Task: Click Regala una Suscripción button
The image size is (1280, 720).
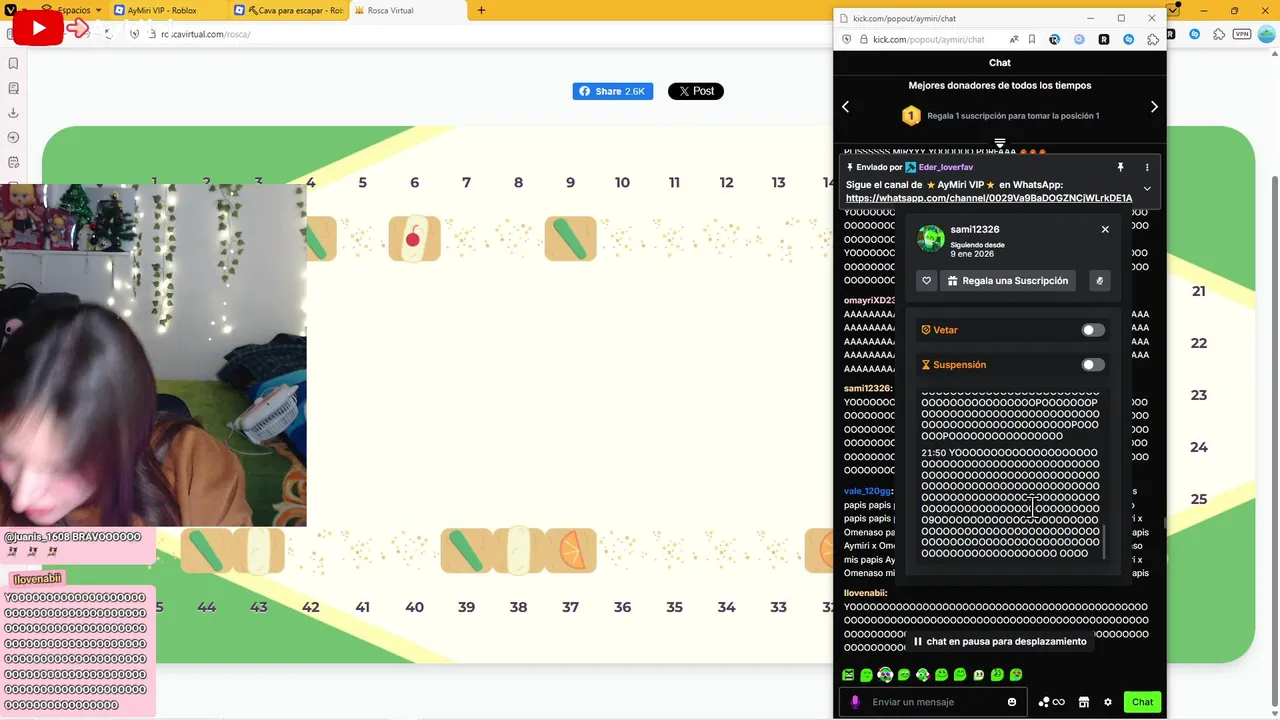Action: click(1007, 281)
